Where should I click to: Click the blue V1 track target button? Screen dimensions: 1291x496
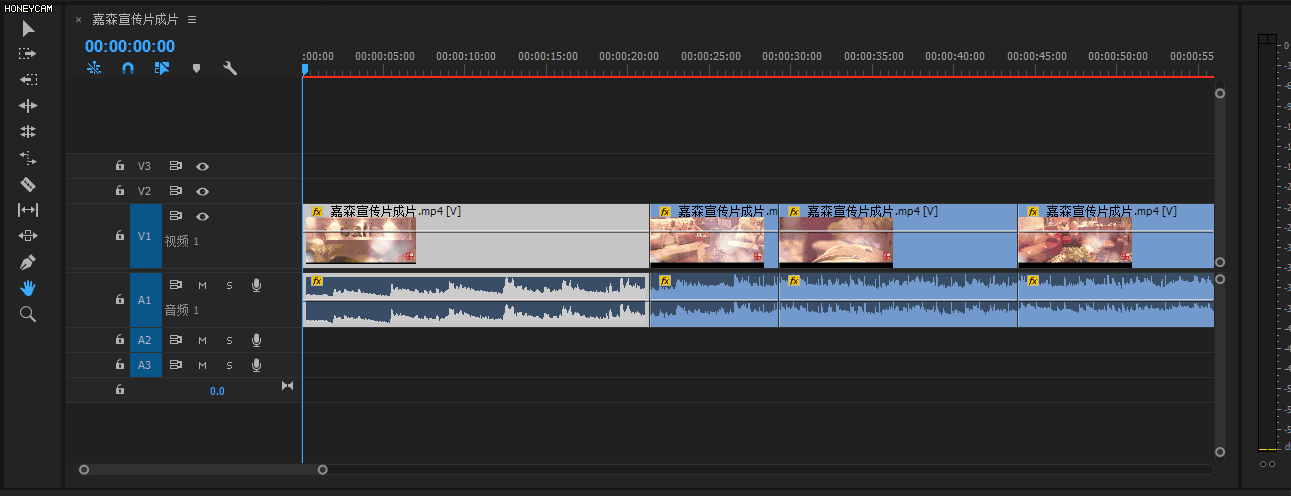[x=145, y=237]
